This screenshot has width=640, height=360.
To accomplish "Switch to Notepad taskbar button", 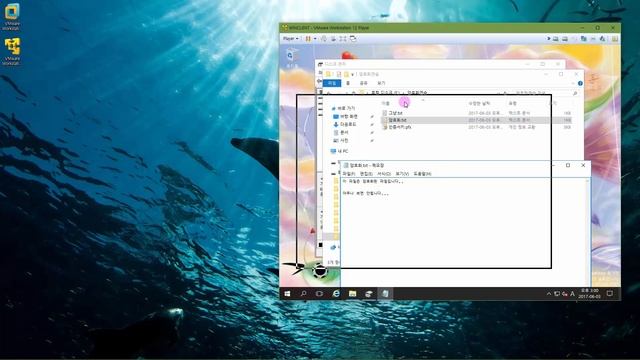I will pos(385,293).
